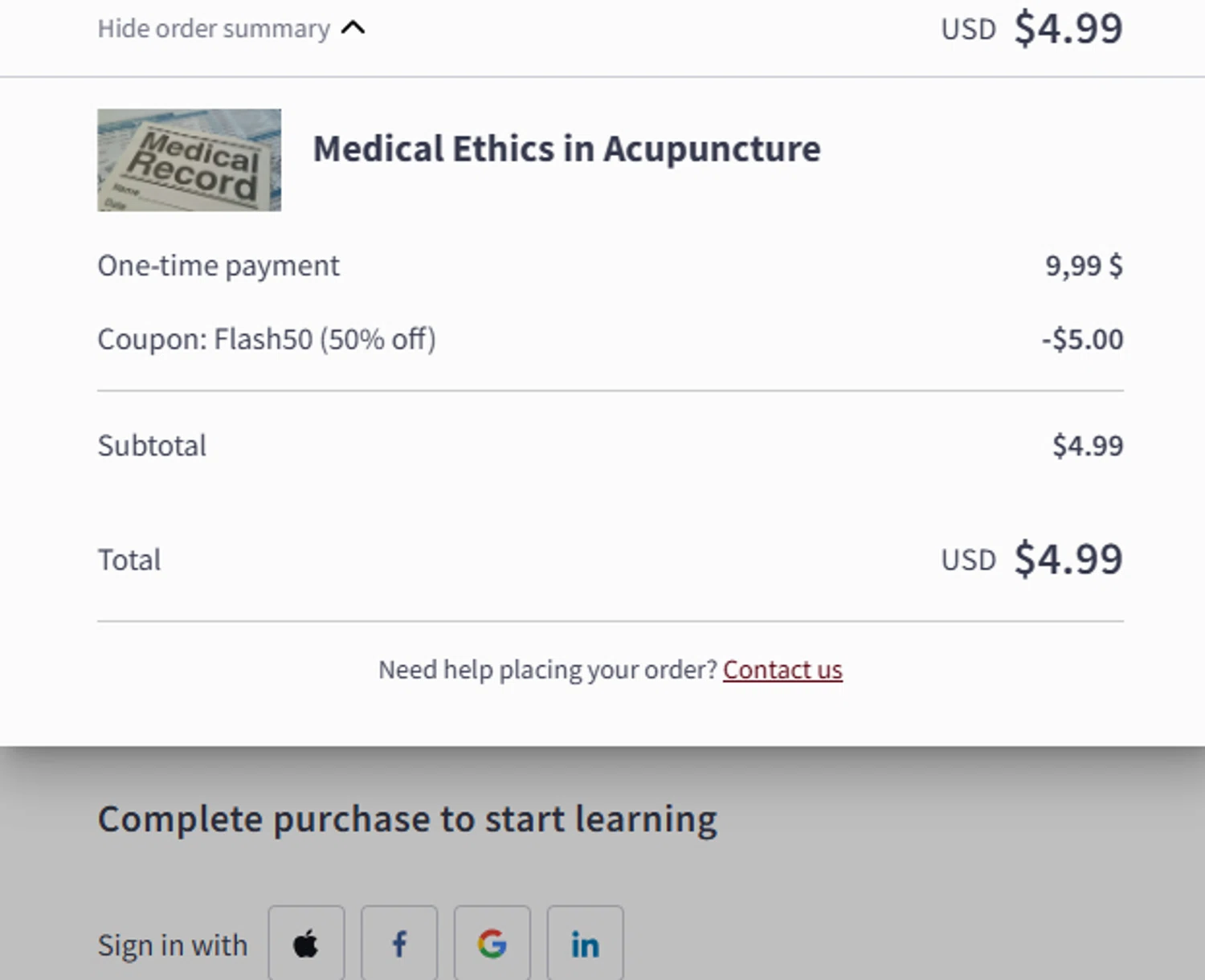This screenshot has height=980, width=1205.
Task: Click the Subtotal amount $4.99
Action: (x=1088, y=446)
